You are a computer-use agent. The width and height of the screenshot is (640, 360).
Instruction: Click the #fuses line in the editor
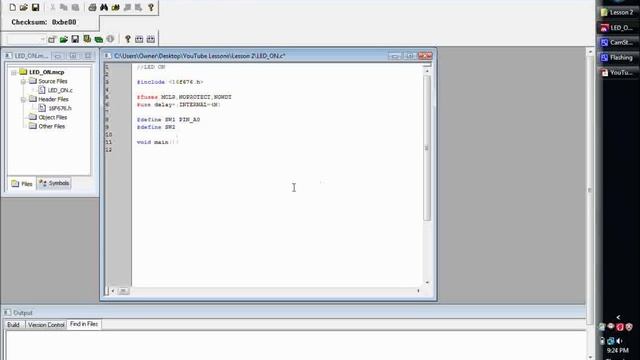click(x=184, y=97)
